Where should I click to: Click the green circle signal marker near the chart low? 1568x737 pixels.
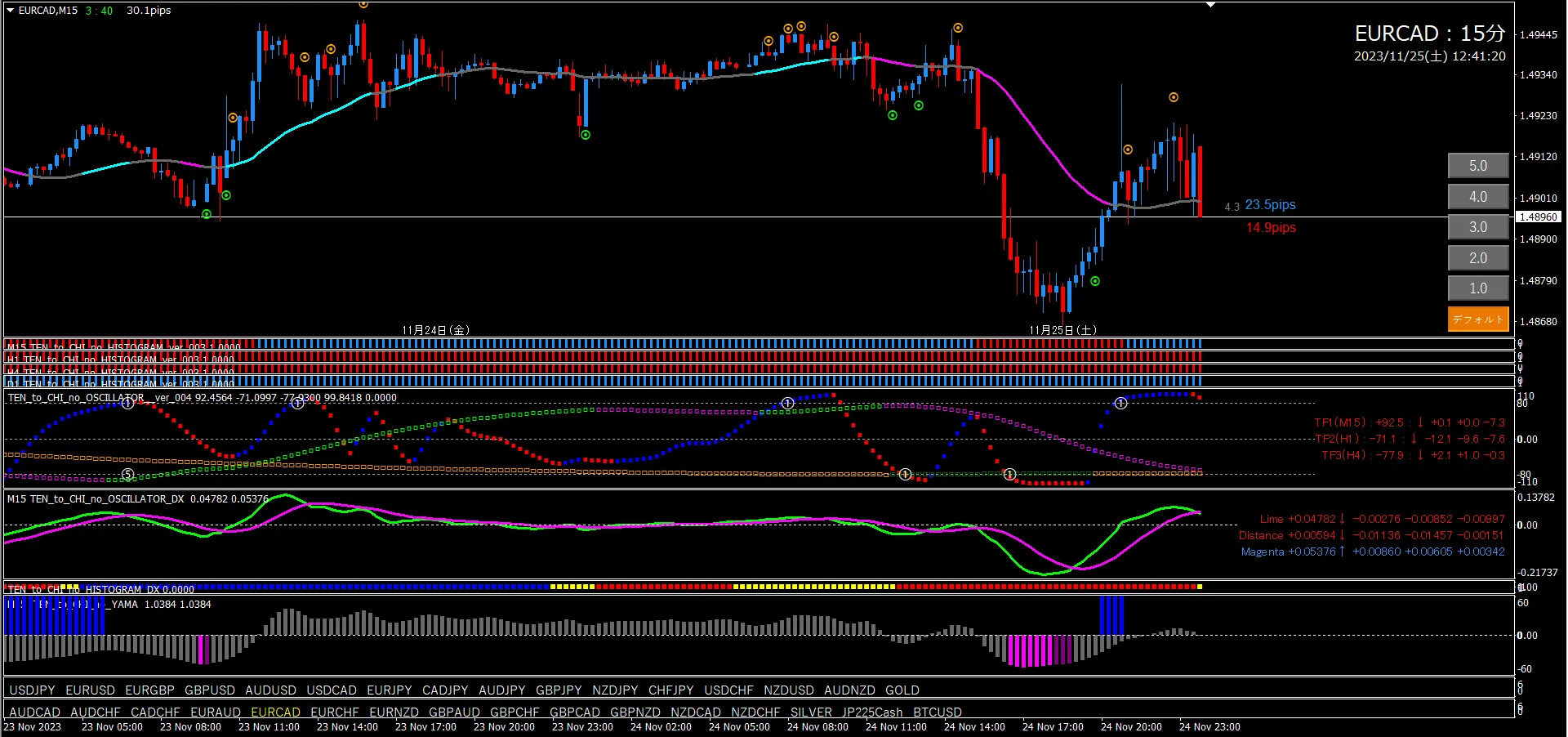tap(1095, 281)
